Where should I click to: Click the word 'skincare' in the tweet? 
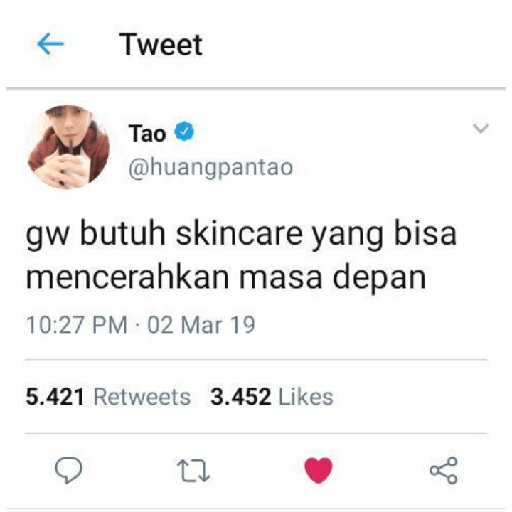pos(239,233)
